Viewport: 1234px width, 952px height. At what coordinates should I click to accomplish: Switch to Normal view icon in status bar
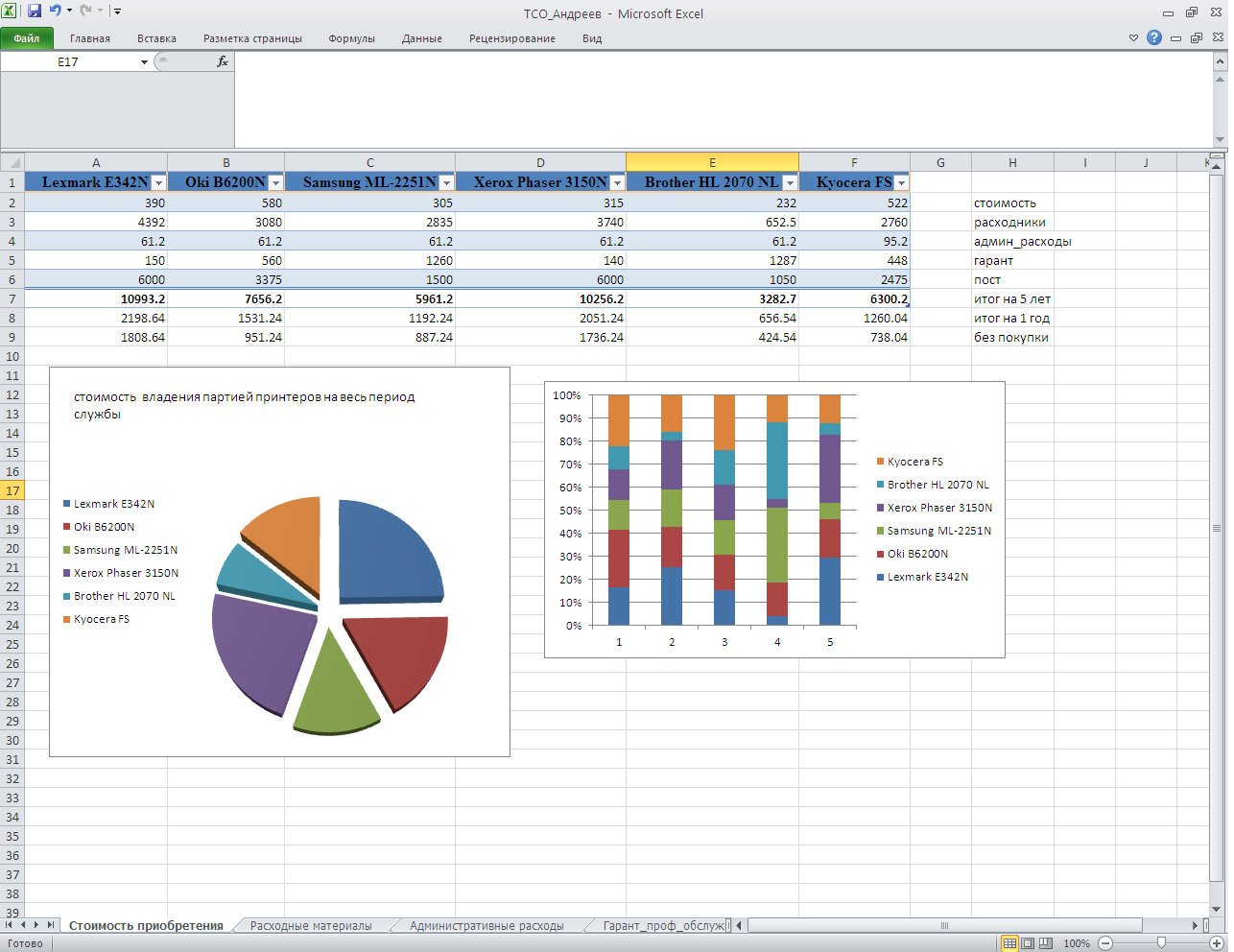tap(1009, 943)
